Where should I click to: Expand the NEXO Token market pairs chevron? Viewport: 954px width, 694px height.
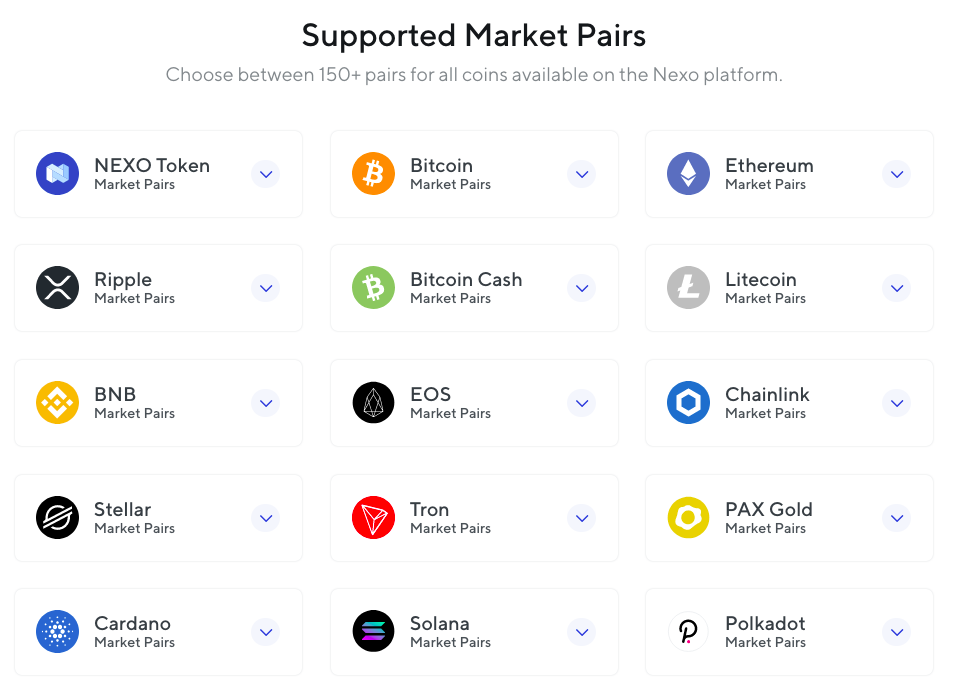tap(266, 174)
